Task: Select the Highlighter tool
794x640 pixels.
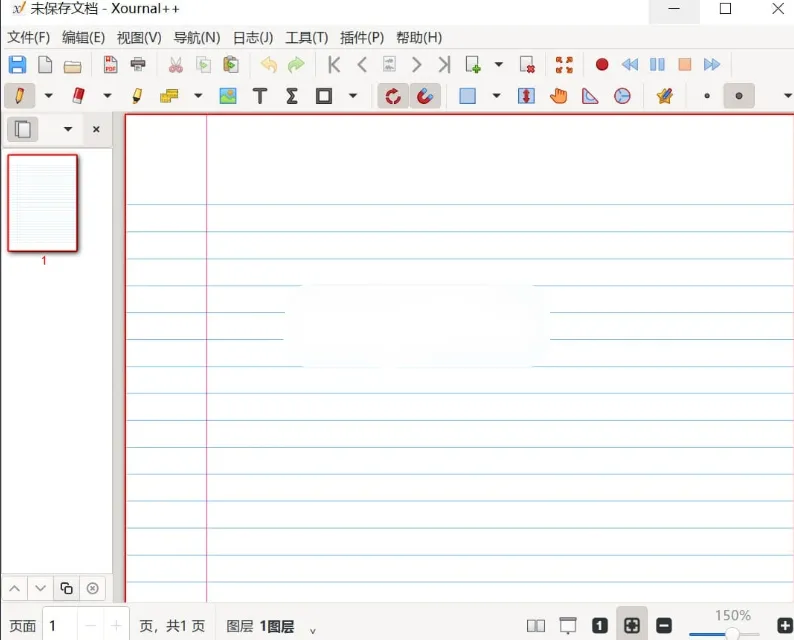Action: [x=137, y=96]
